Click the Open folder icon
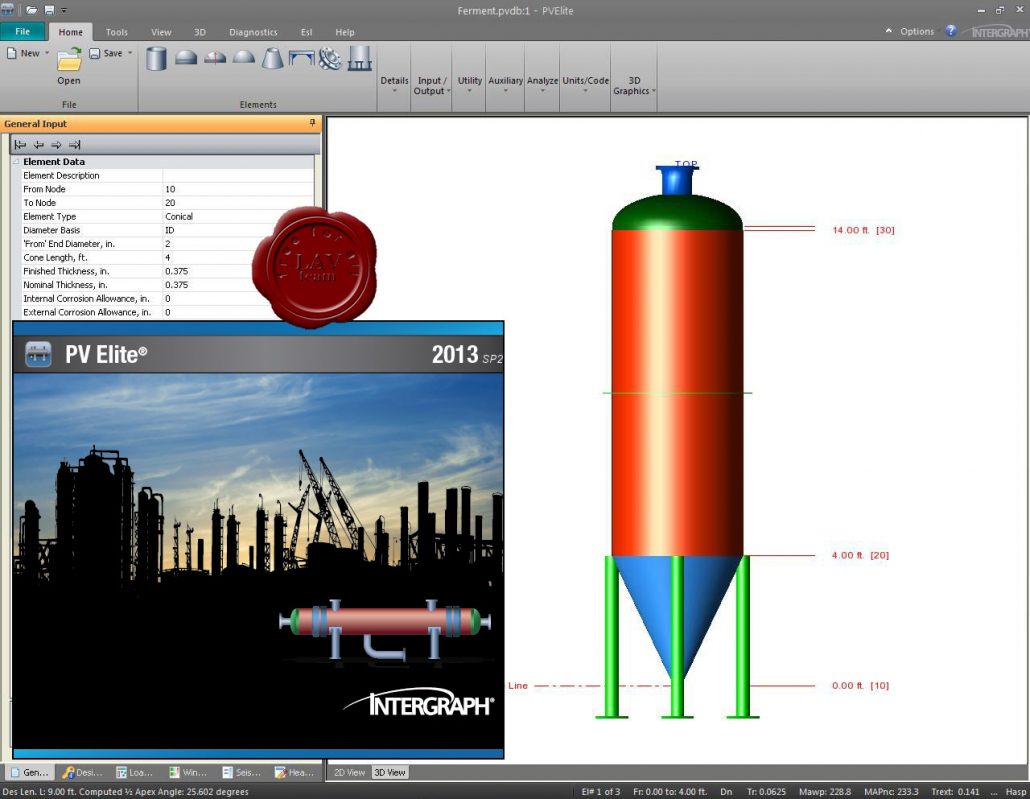The width and height of the screenshot is (1030, 799). 69,59
